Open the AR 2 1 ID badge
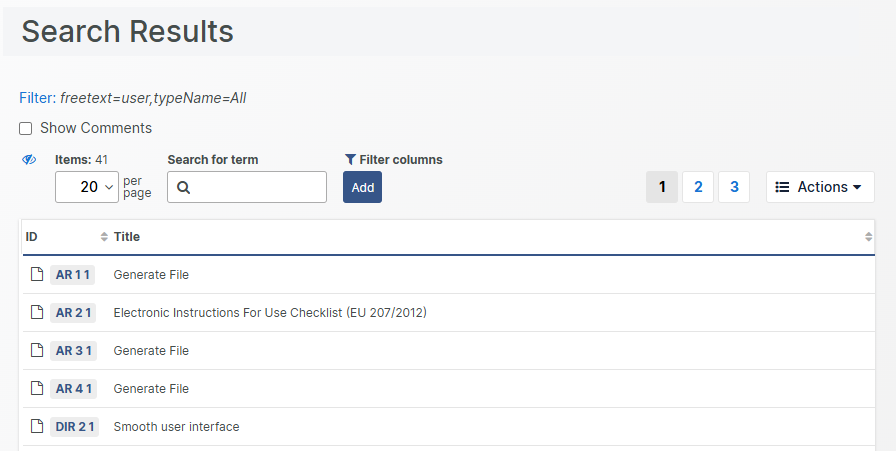The height and width of the screenshot is (451, 896). tap(73, 313)
